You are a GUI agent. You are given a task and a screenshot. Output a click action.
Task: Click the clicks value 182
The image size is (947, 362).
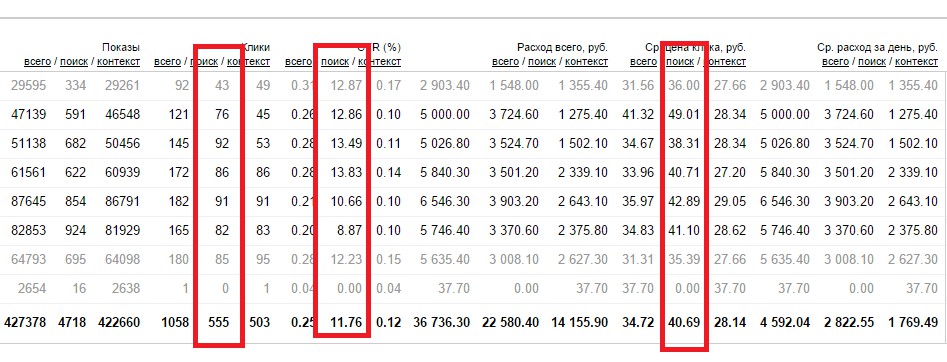(179, 201)
